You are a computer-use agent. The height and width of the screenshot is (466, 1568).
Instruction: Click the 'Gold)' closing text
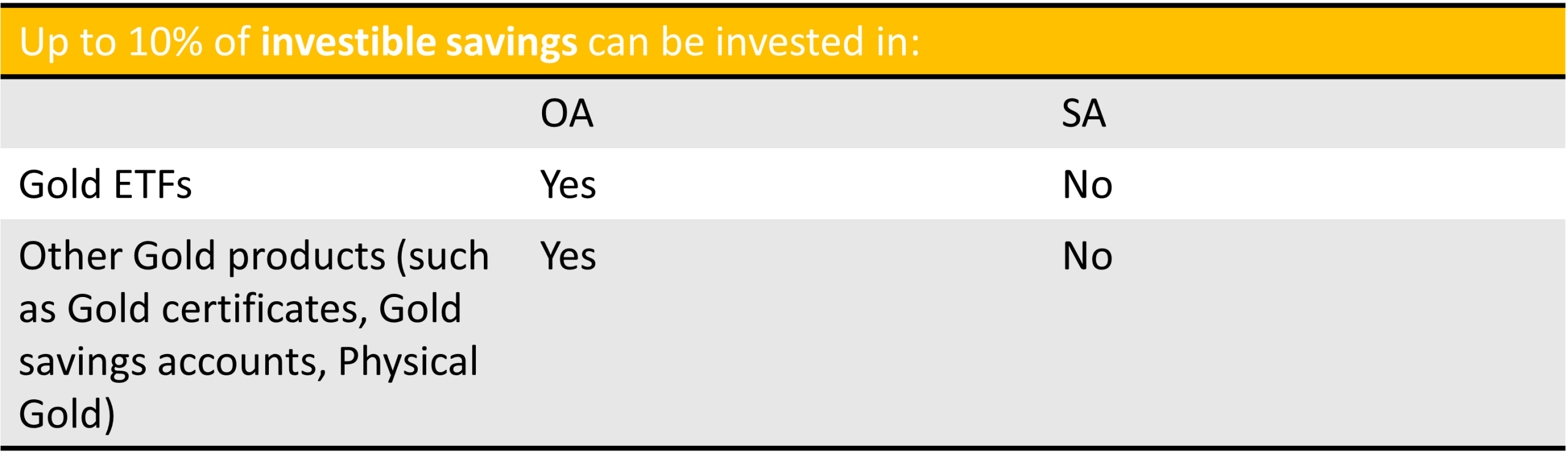click(x=67, y=415)
